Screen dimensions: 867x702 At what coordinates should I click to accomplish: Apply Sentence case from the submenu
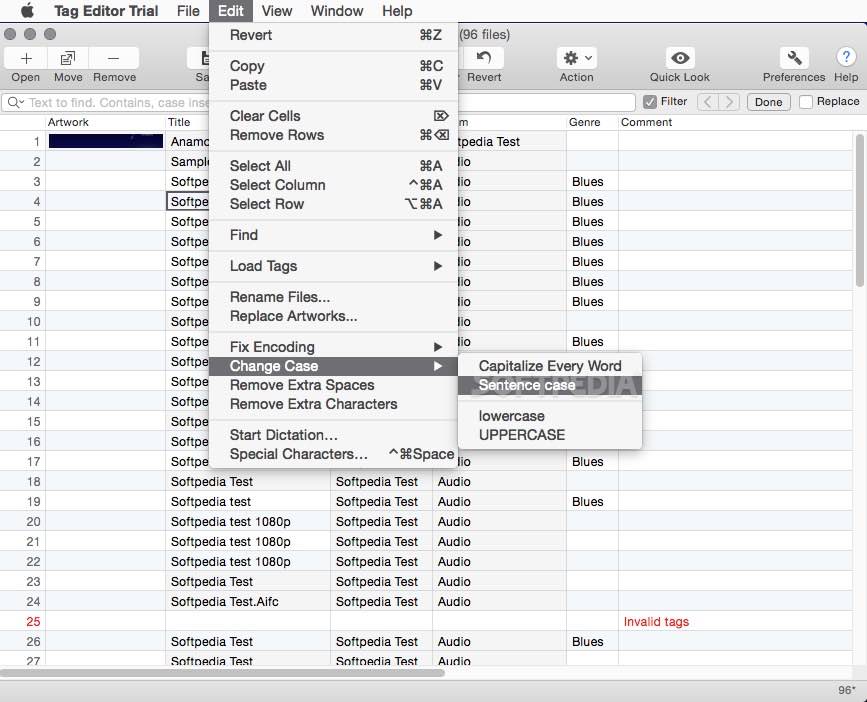[x=527, y=385]
